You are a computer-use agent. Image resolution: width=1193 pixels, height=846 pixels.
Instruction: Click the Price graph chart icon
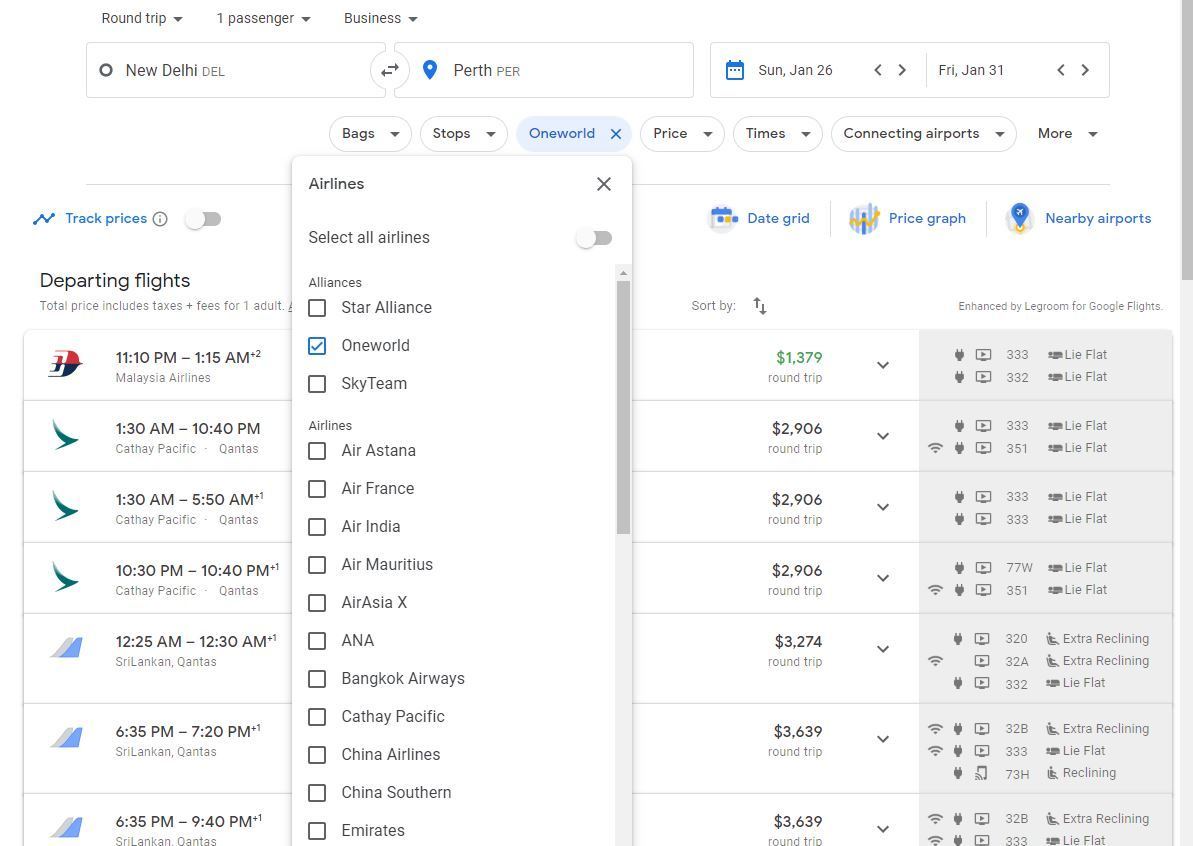point(864,219)
